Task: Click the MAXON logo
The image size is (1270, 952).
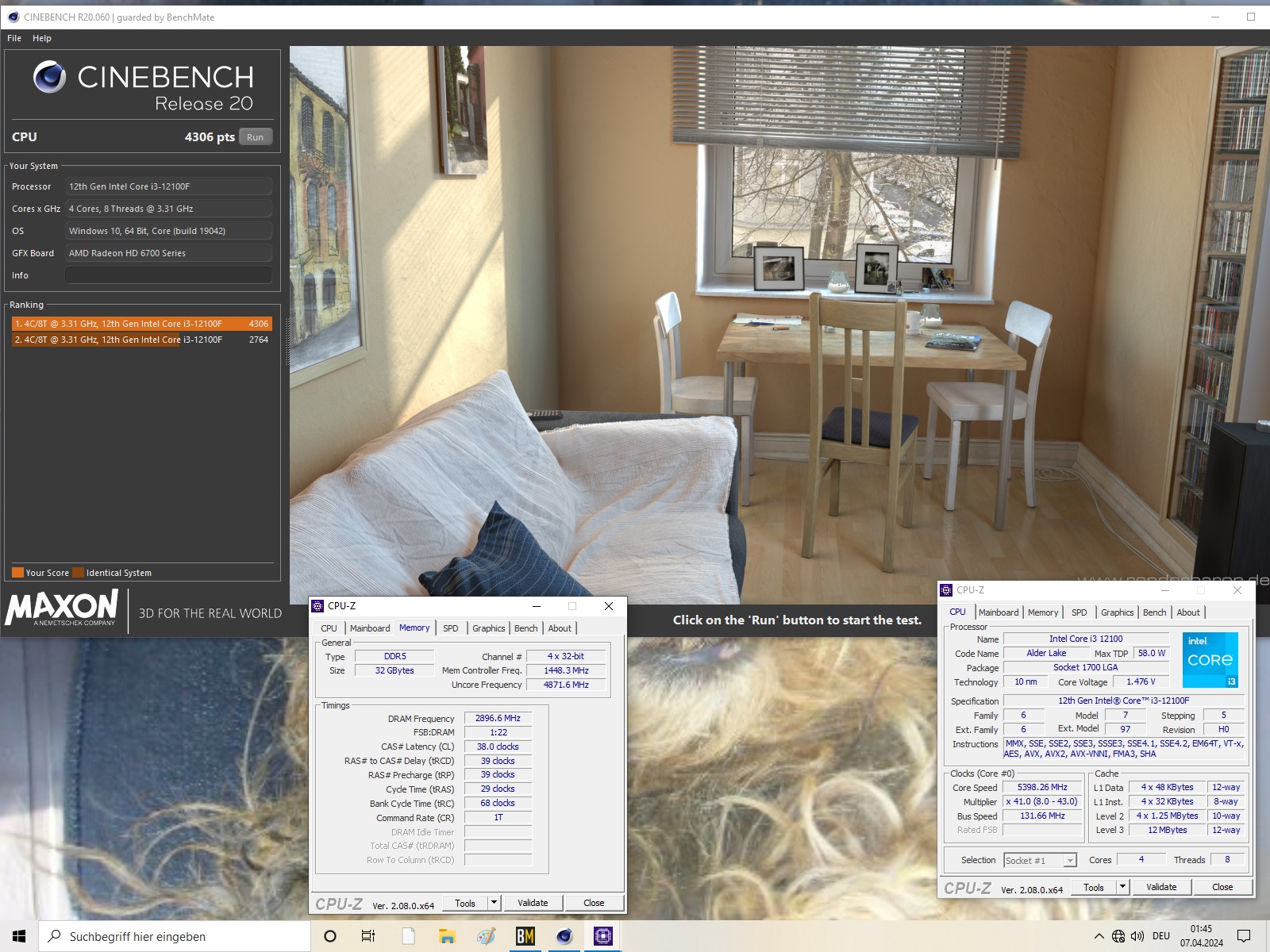Action: pyautogui.click(x=61, y=608)
